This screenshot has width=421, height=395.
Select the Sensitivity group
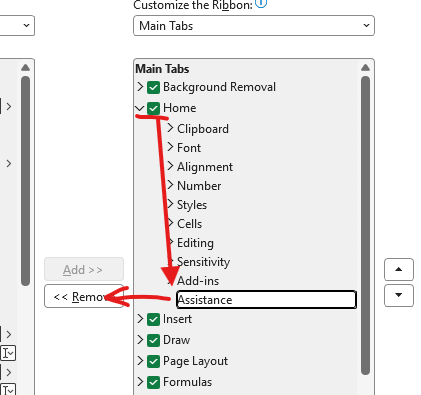click(203, 262)
